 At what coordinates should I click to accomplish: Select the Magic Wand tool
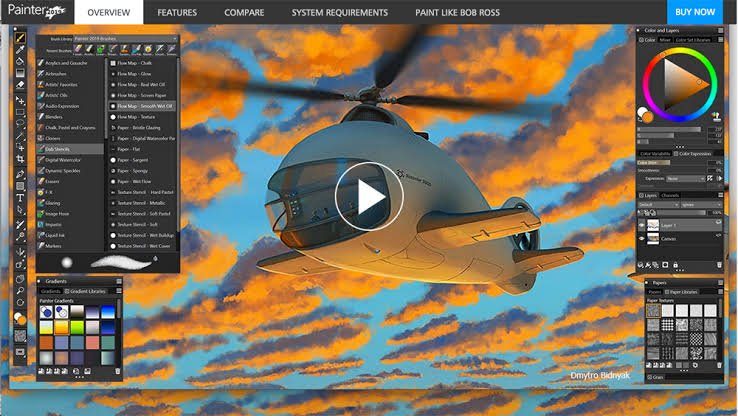20,136
